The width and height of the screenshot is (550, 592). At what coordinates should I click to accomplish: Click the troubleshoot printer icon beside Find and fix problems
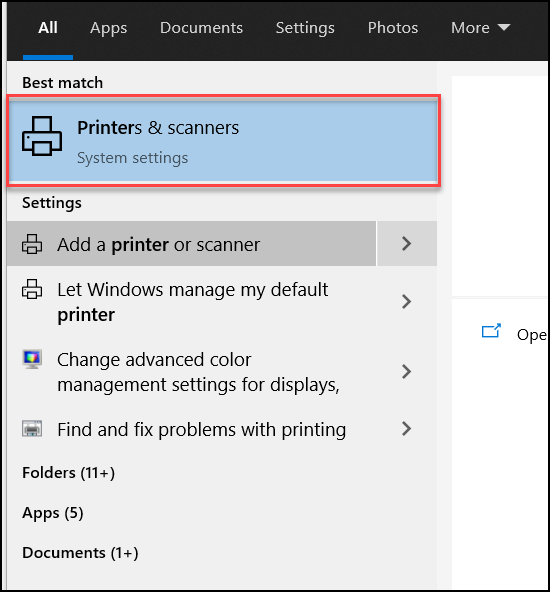click(32, 429)
